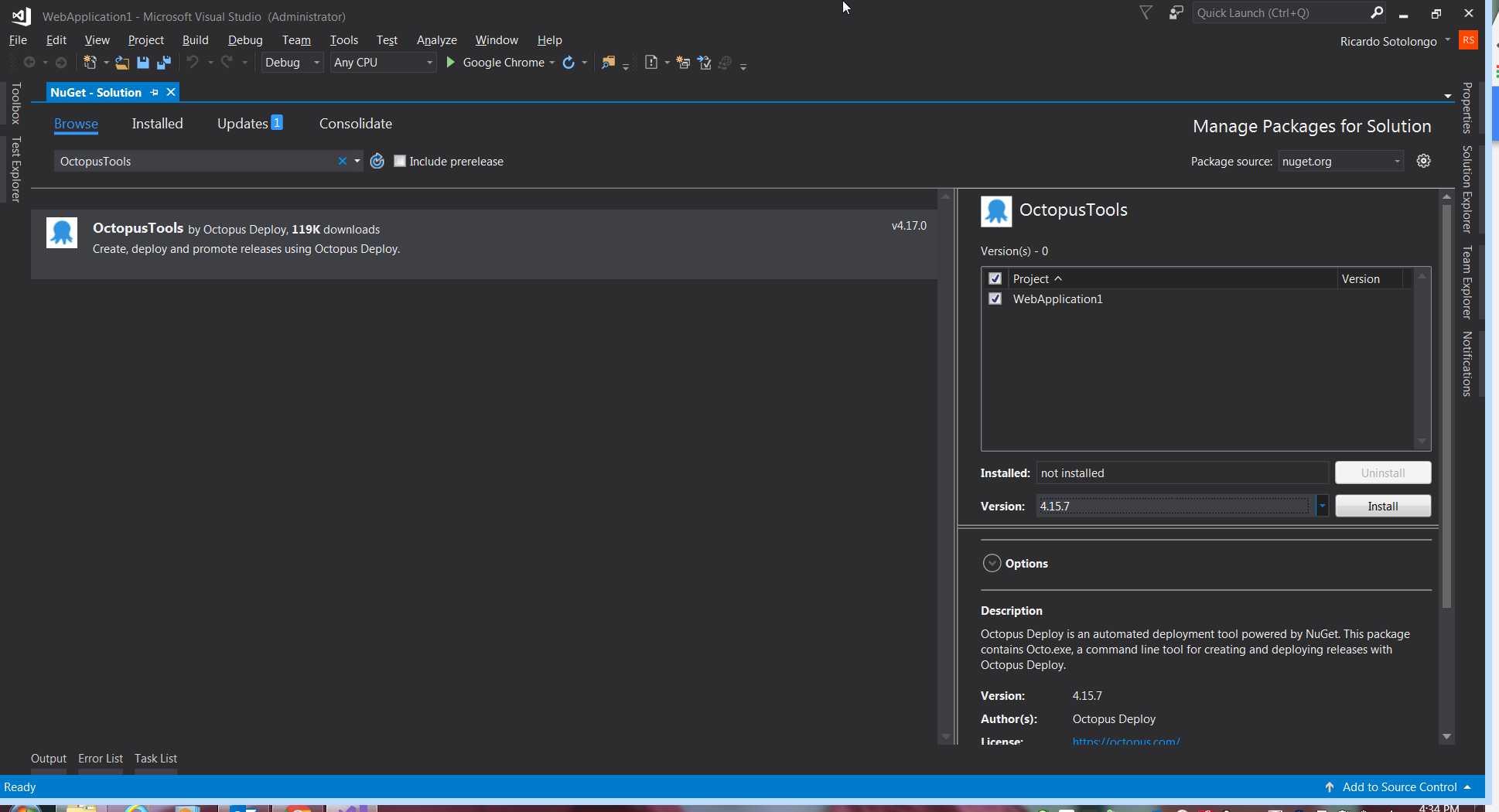The height and width of the screenshot is (812, 1499).
Task: Click the New Project toolbar icon
Action: point(90,63)
